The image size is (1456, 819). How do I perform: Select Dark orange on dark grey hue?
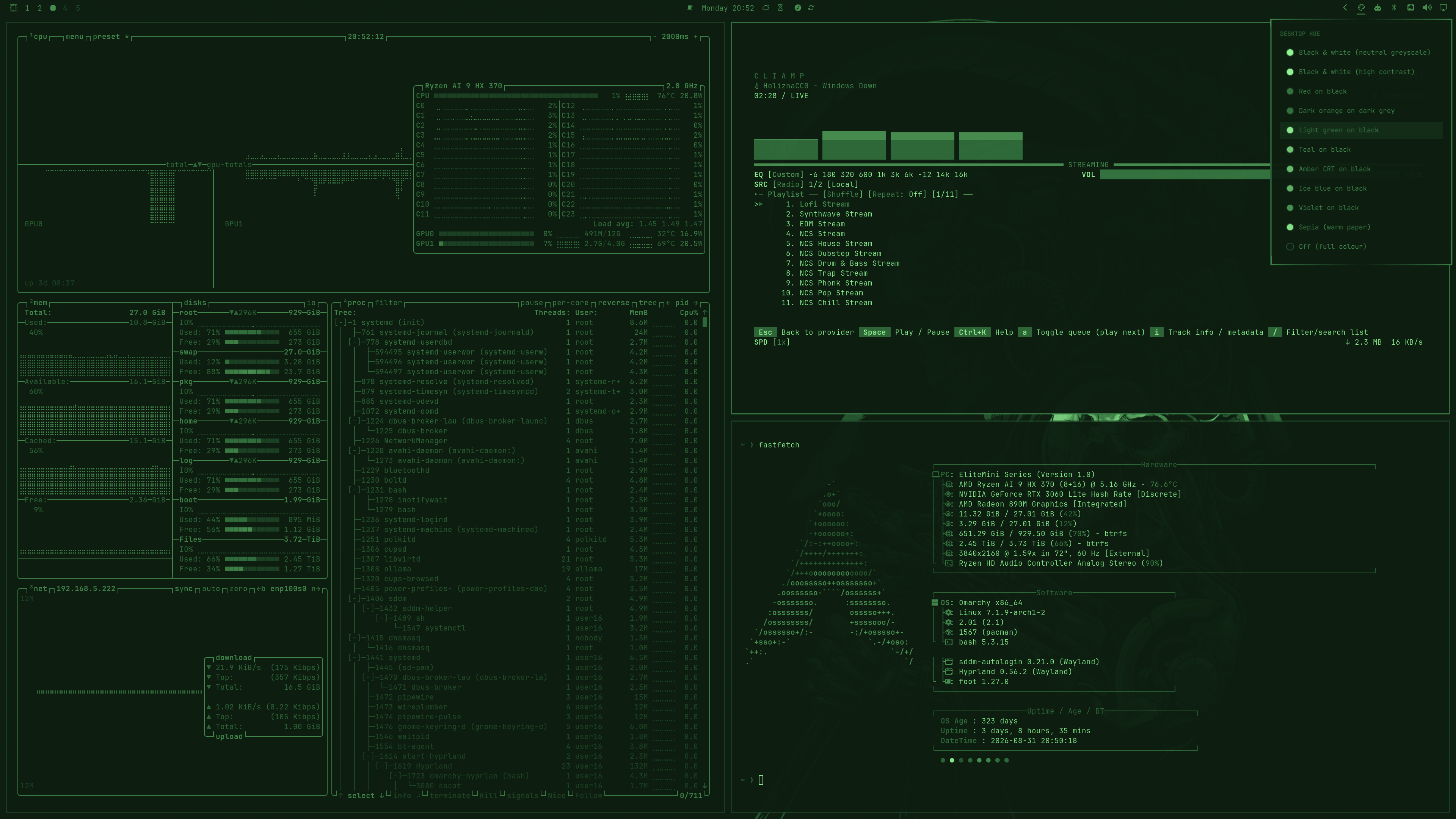[1361, 111]
